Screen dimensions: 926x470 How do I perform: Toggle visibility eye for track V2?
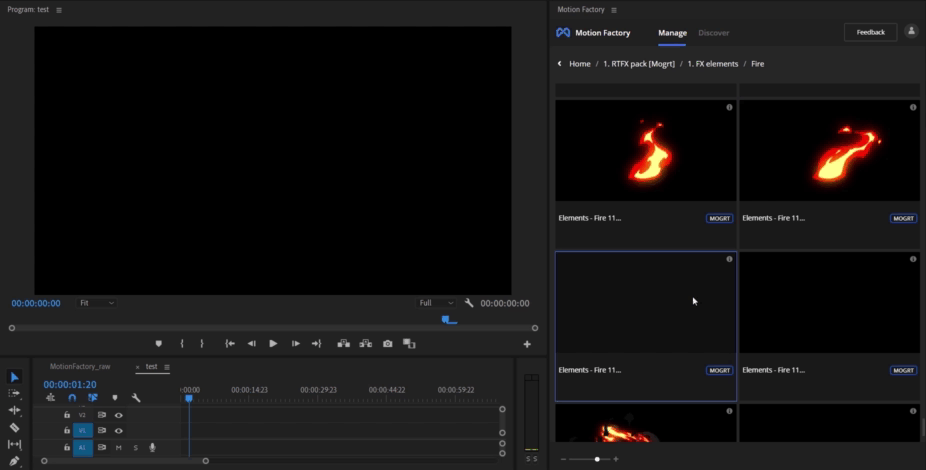(118, 415)
